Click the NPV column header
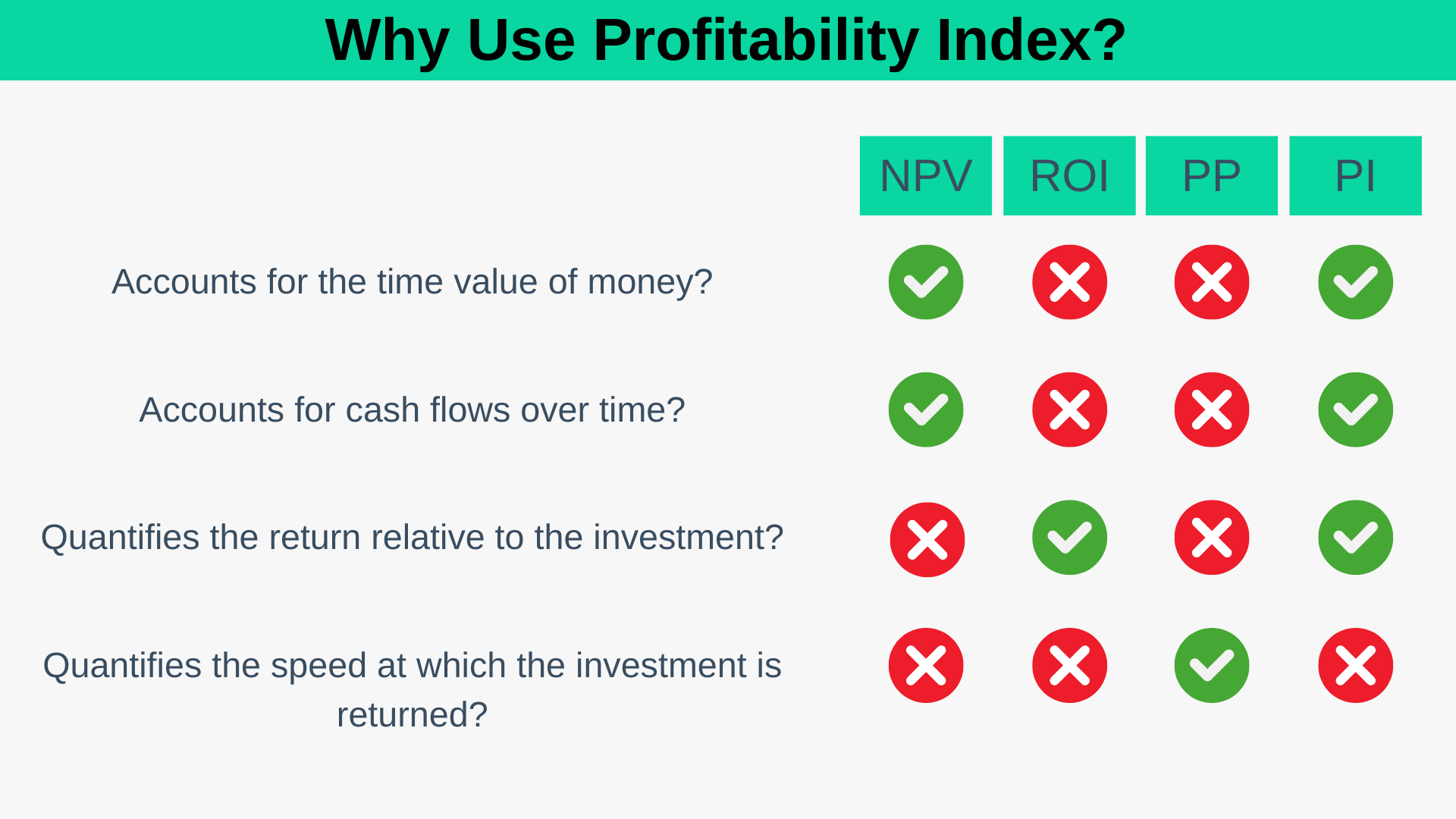Screen dimensions: 1456x819 pos(925,176)
